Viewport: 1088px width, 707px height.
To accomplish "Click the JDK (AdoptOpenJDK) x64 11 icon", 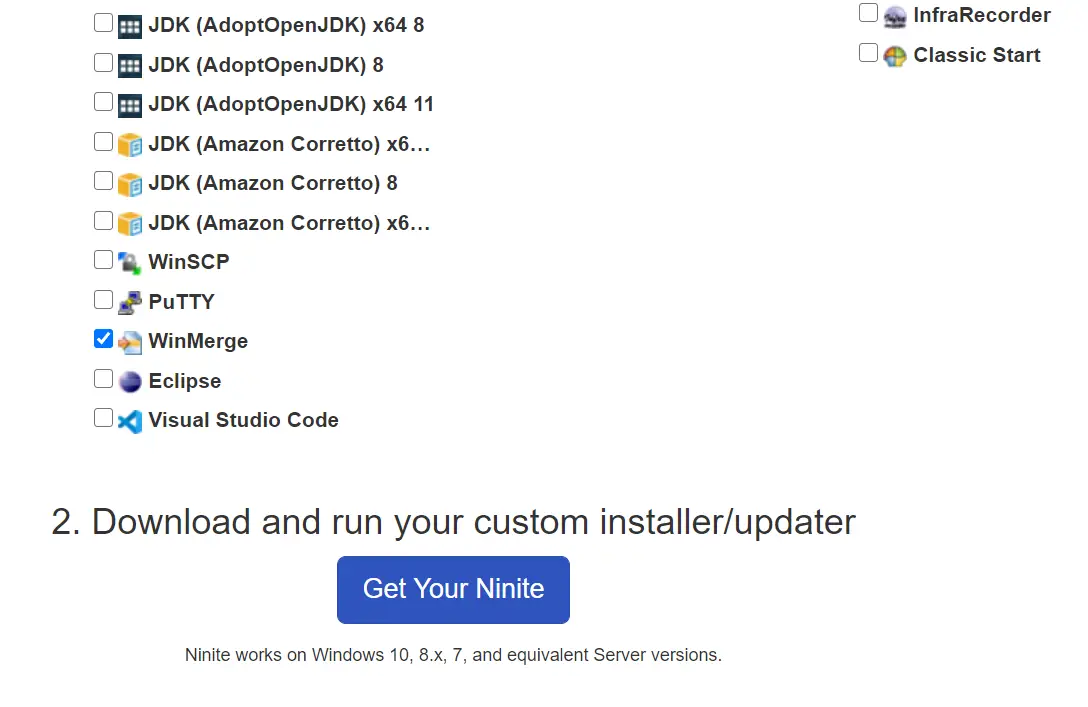I will tap(130, 105).
